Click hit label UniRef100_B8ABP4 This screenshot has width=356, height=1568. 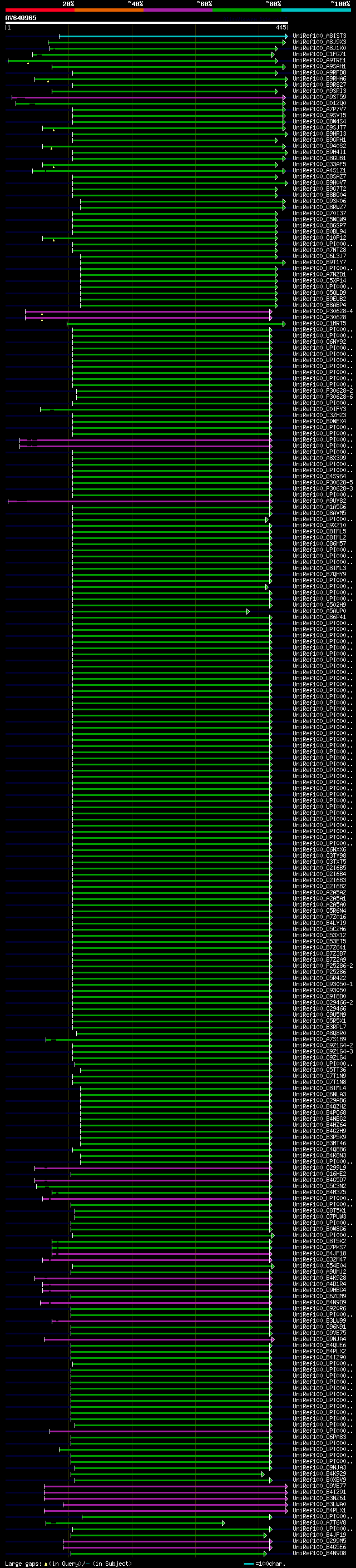(x=319, y=305)
